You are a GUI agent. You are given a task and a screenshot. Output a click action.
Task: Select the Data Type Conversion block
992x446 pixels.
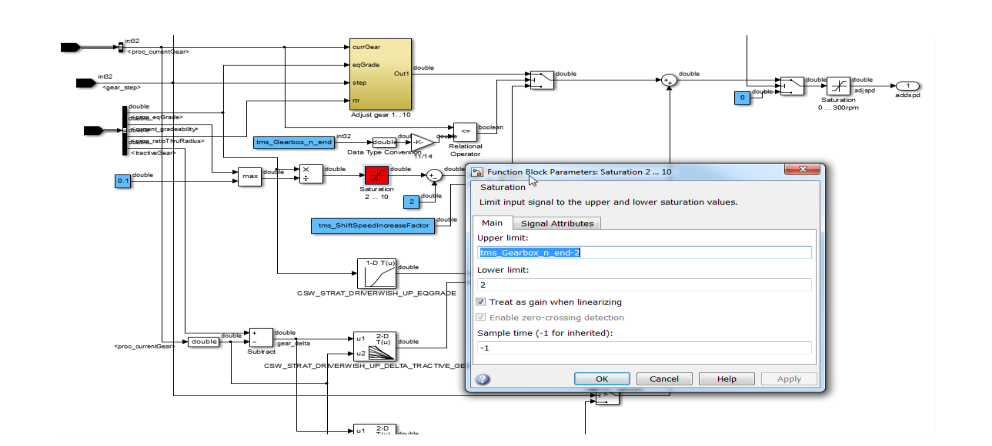point(385,142)
